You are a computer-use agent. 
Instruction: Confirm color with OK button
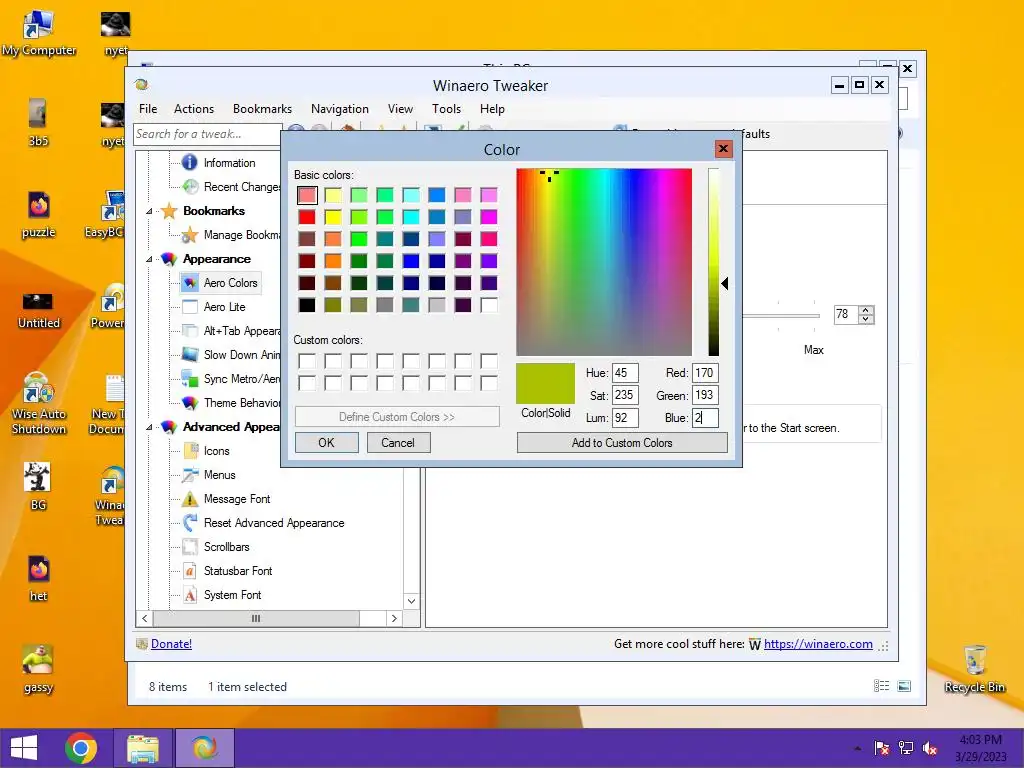coord(327,443)
